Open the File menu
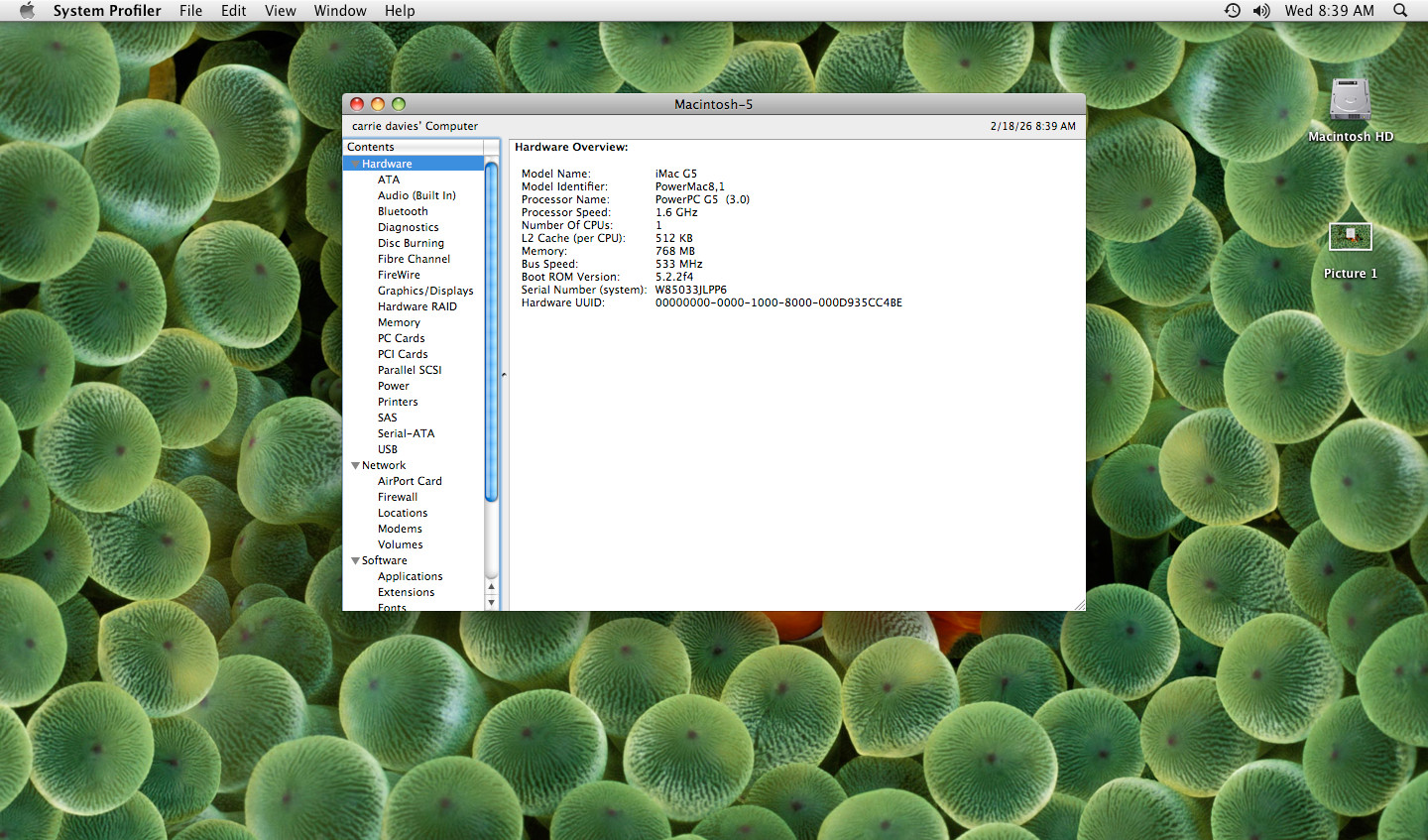The image size is (1428, 840). pos(190,10)
